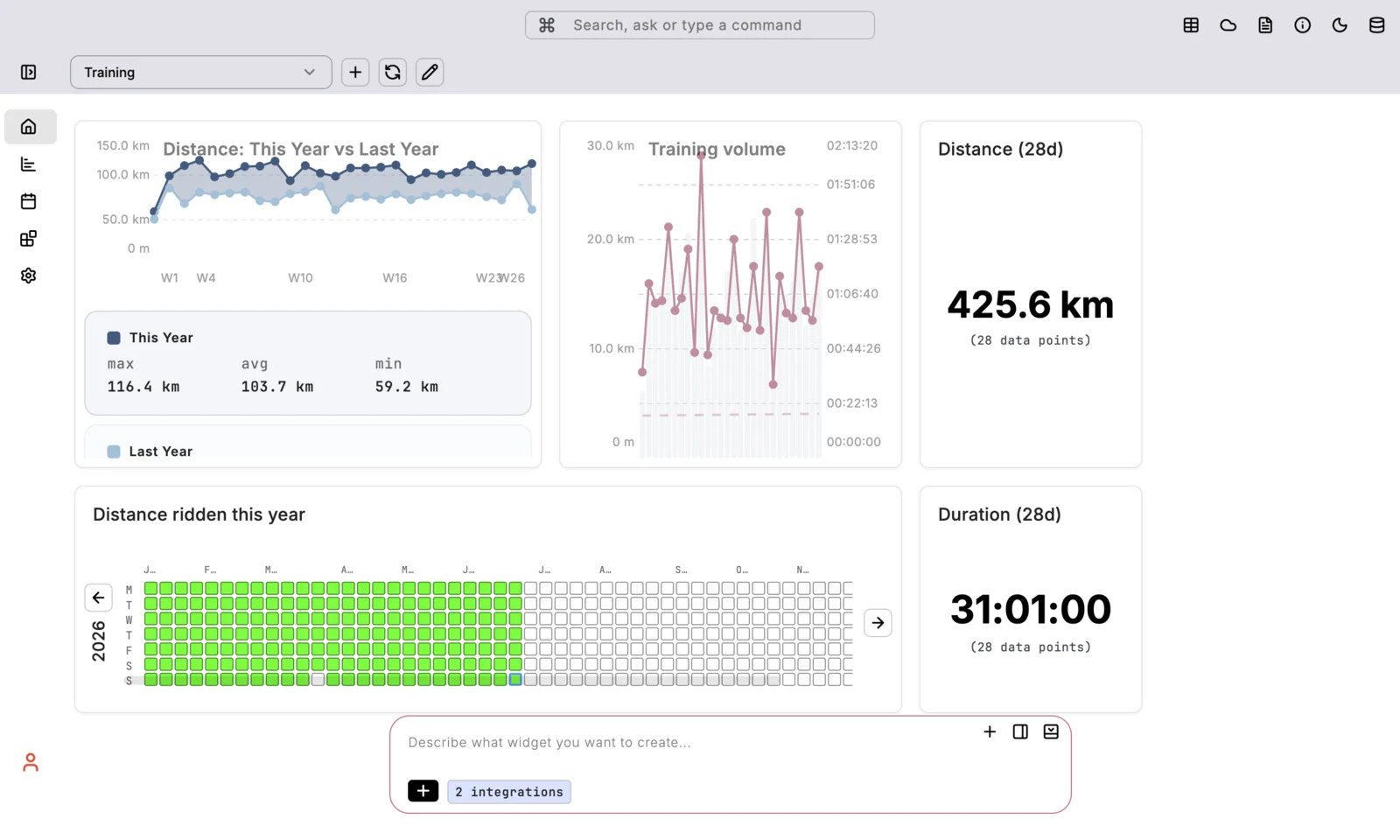This screenshot has width=1400, height=840.
Task: Click the search or command input field
Action: point(699,25)
